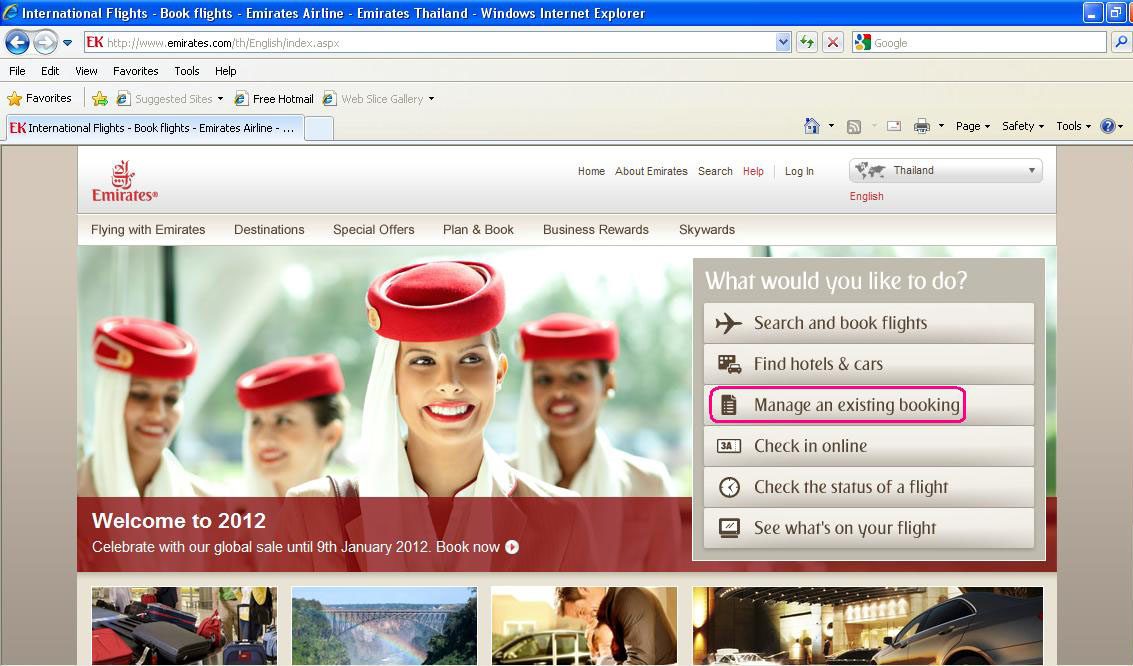Click Check the status of a flight
Image resolution: width=1133 pixels, height=666 pixels.
pos(869,487)
